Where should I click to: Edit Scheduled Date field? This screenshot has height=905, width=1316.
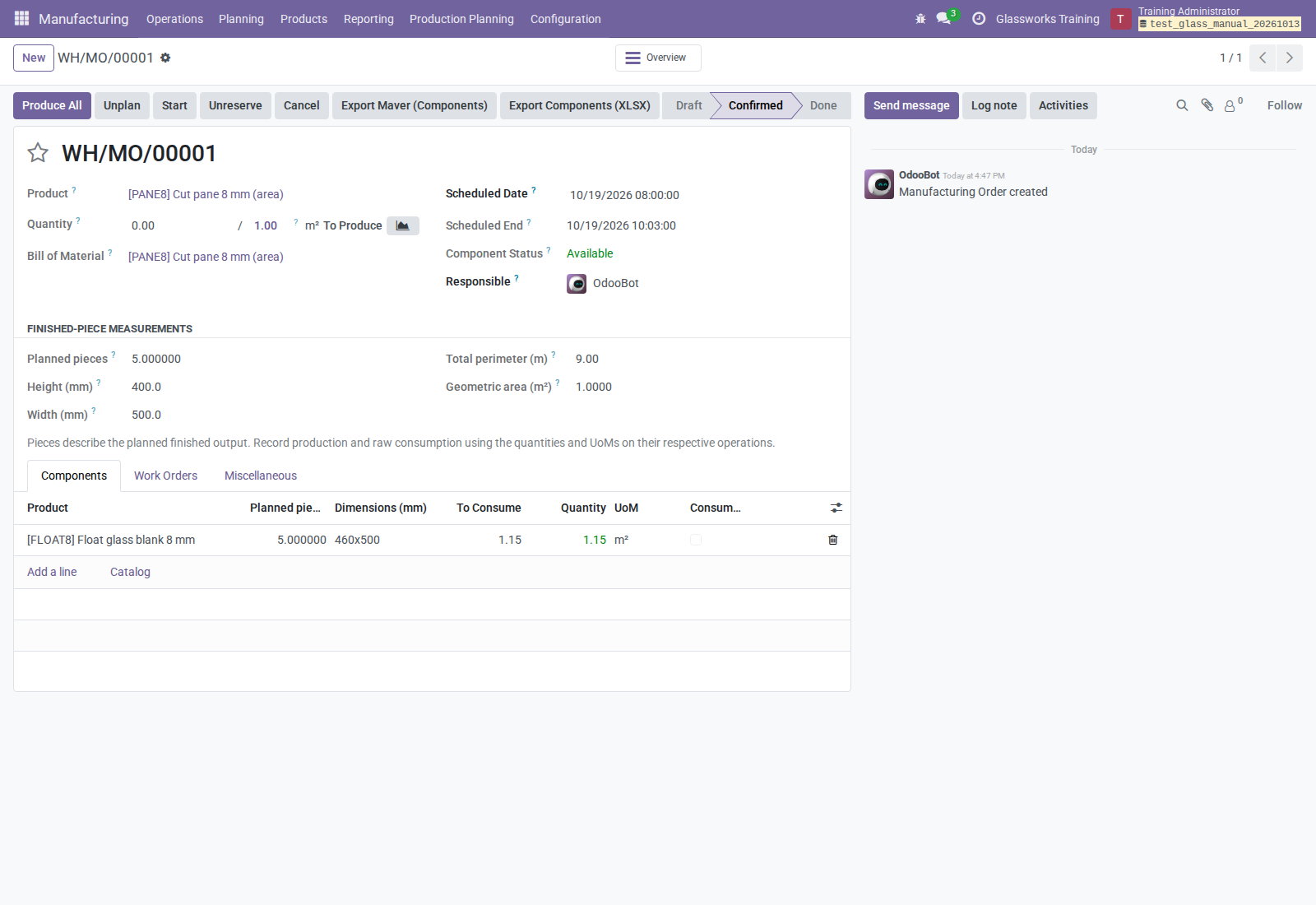point(624,195)
